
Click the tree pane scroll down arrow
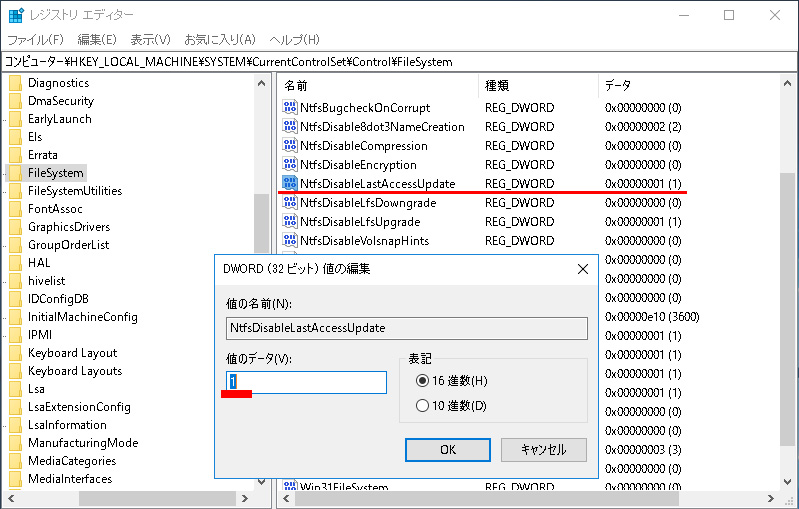tap(261, 481)
